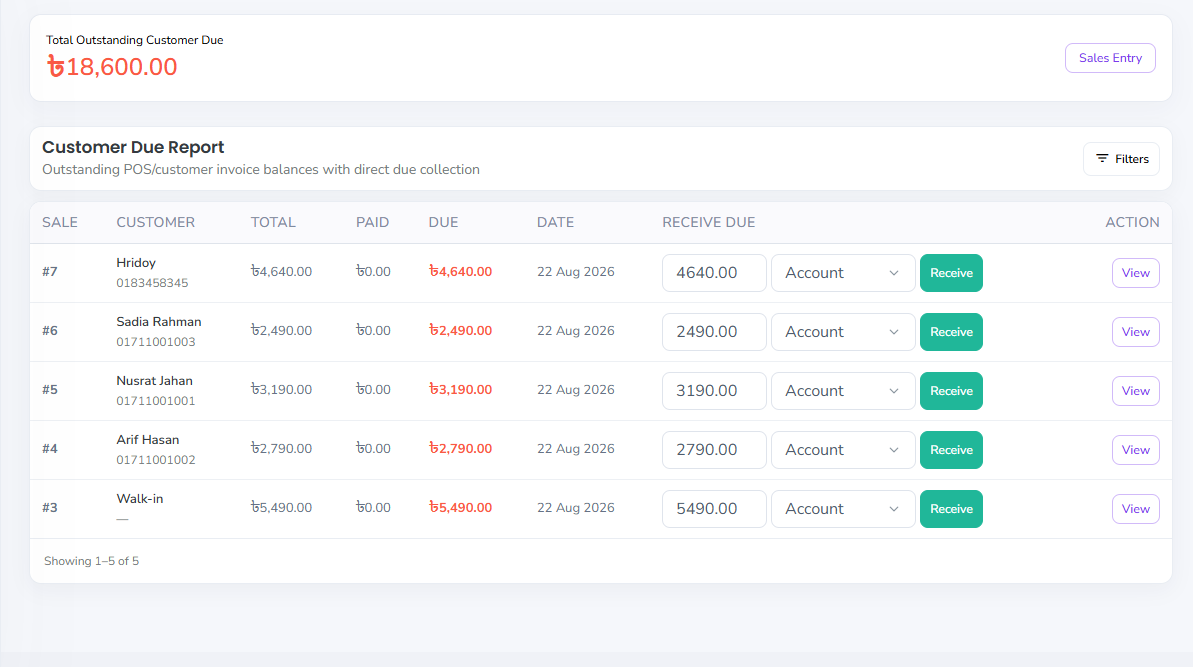1193x667 pixels.
Task: Select customer name Arif Hasan
Action: point(148,440)
